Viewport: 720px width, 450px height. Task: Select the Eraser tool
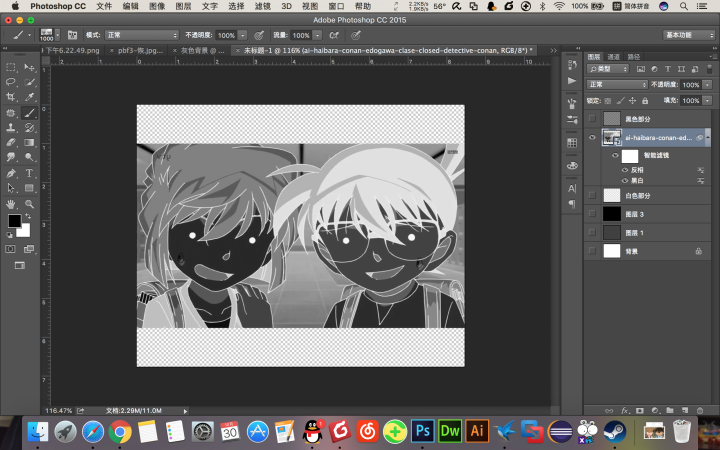[x=11, y=142]
